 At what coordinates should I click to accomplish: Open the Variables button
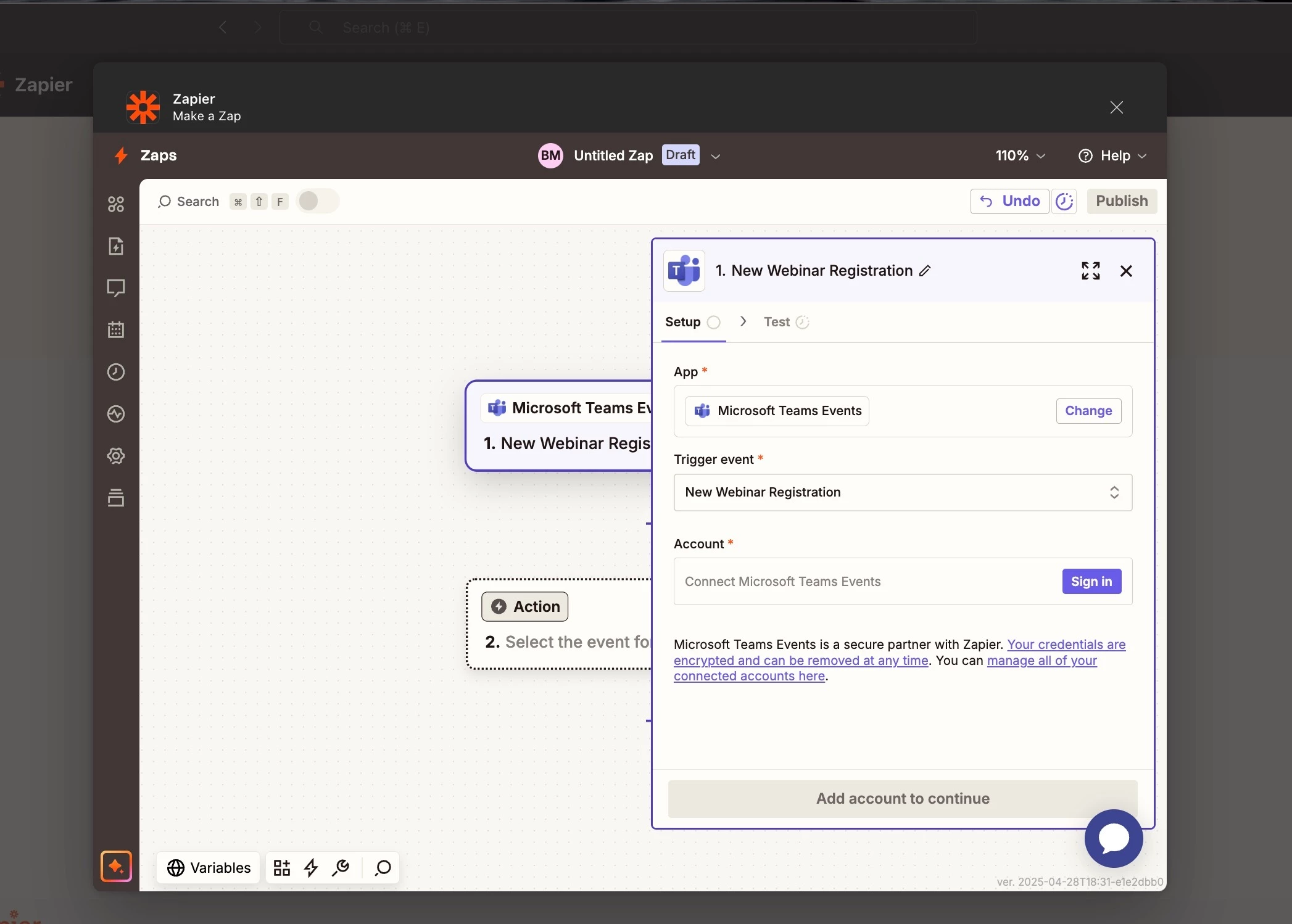[x=209, y=868]
